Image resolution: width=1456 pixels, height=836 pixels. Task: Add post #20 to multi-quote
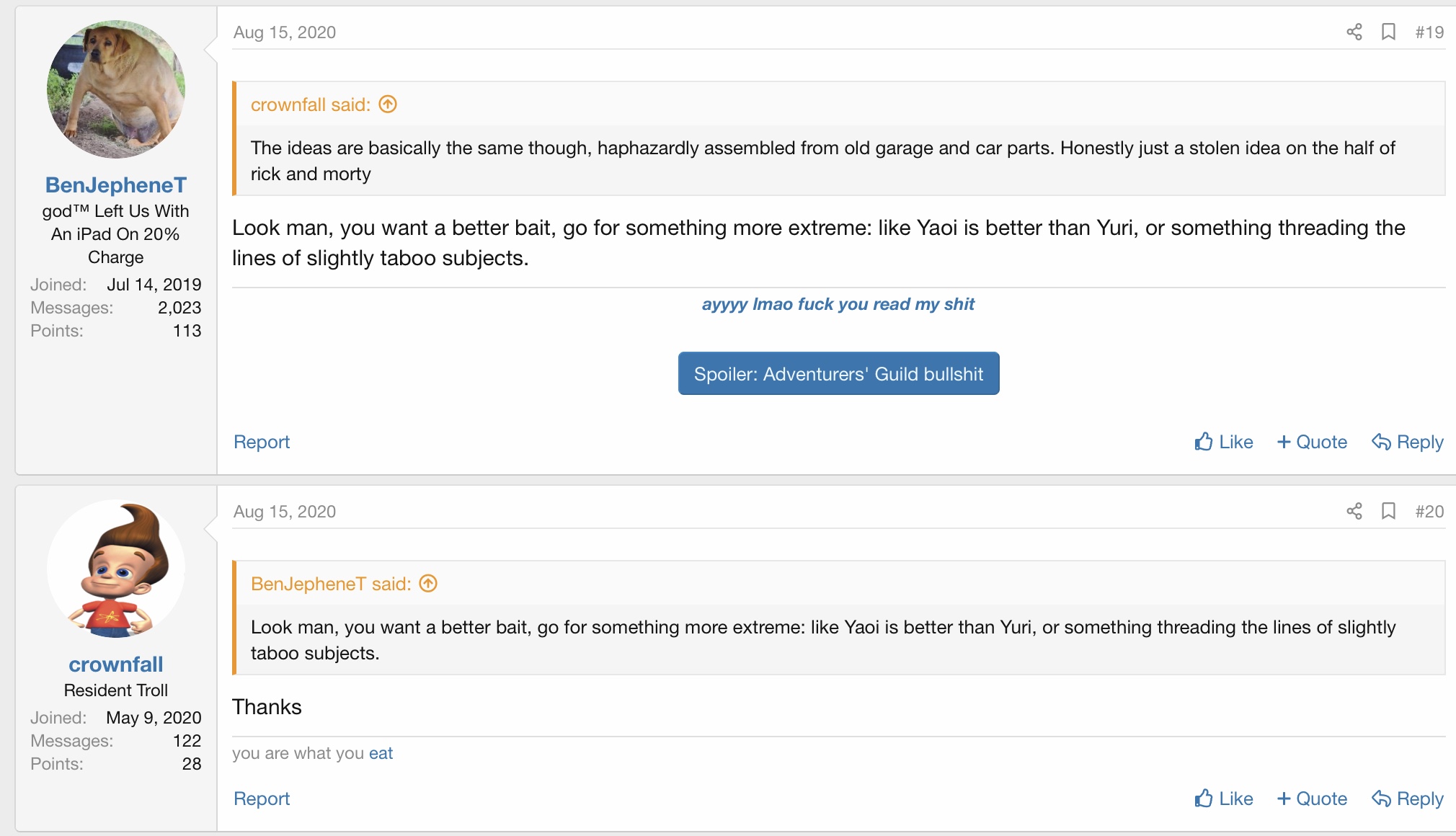(x=1312, y=799)
